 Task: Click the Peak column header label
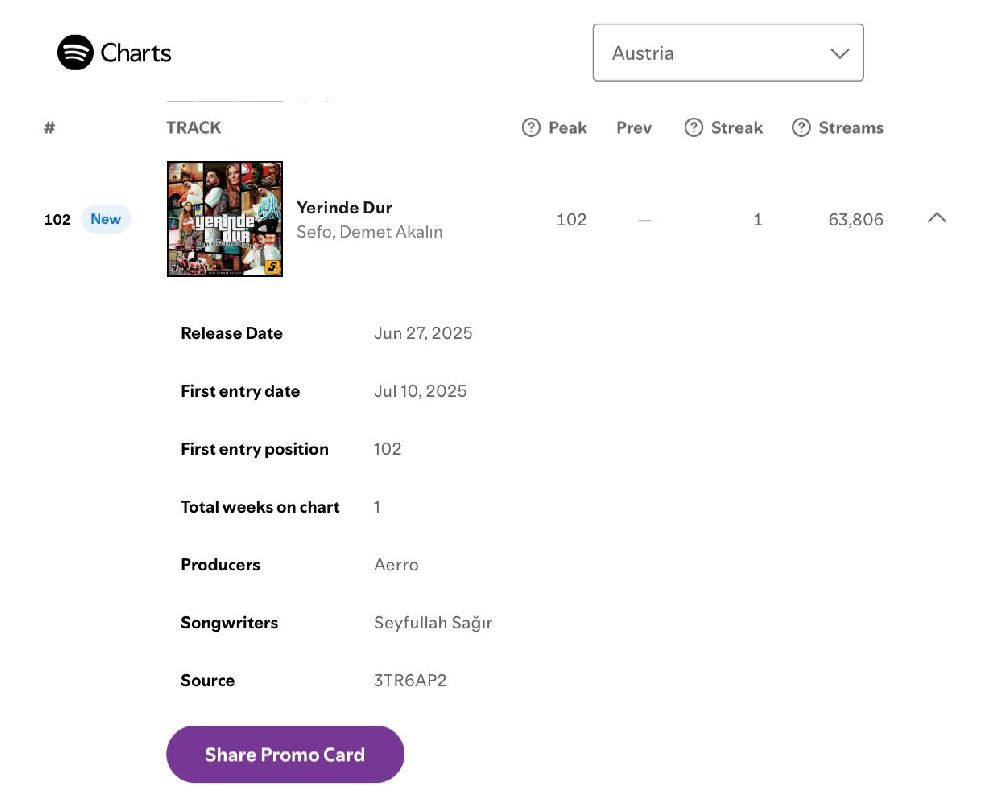click(567, 128)
